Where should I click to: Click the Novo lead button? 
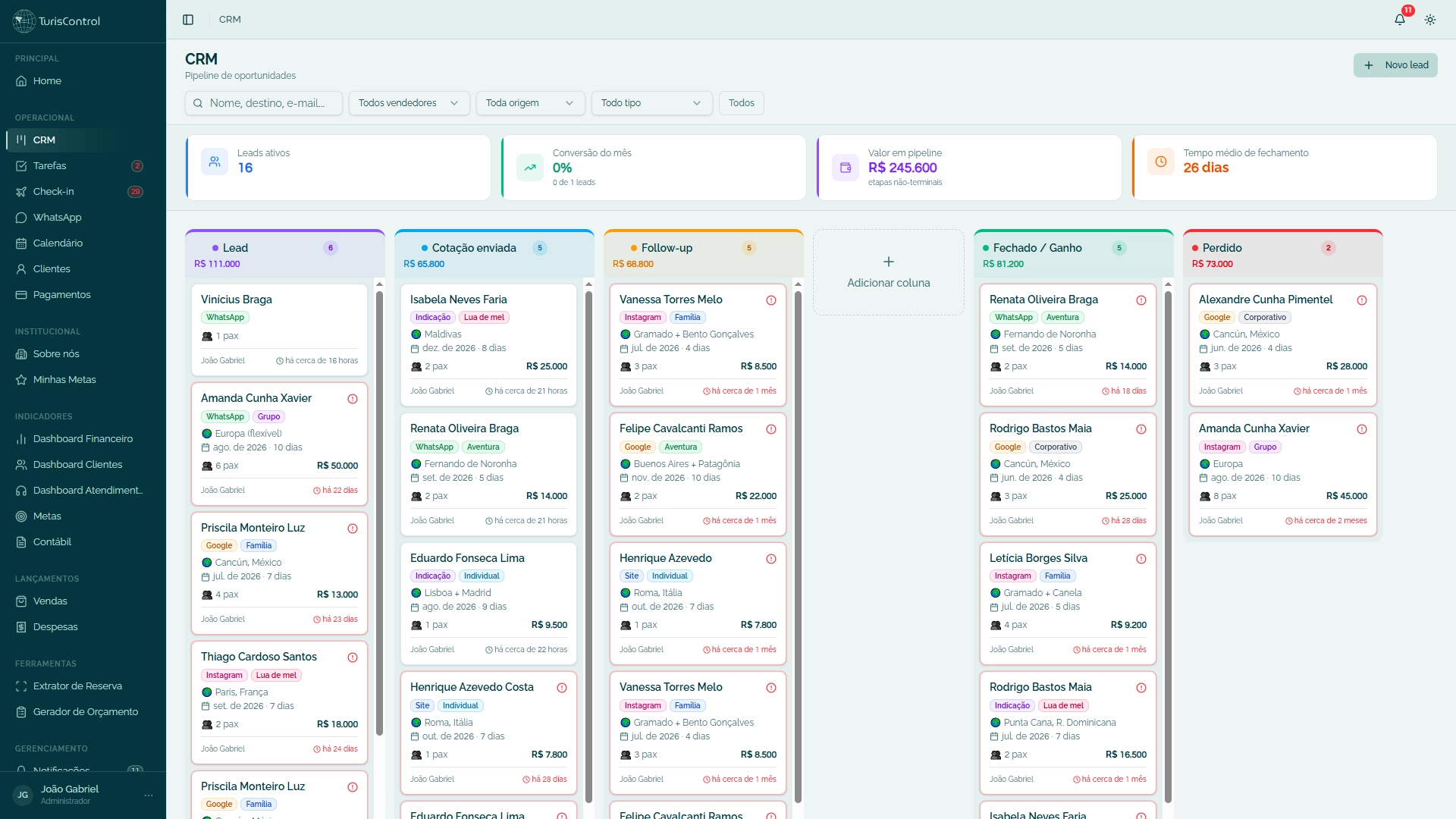(x=1395, y=65)
